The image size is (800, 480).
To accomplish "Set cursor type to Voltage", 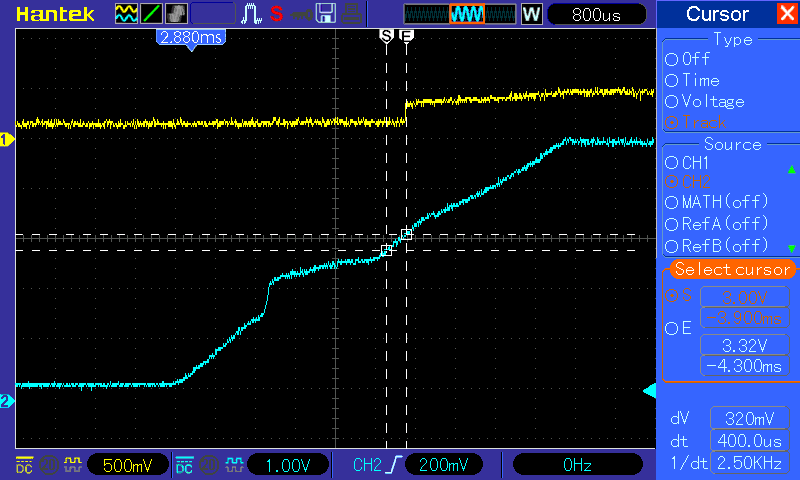I will 705,102.
